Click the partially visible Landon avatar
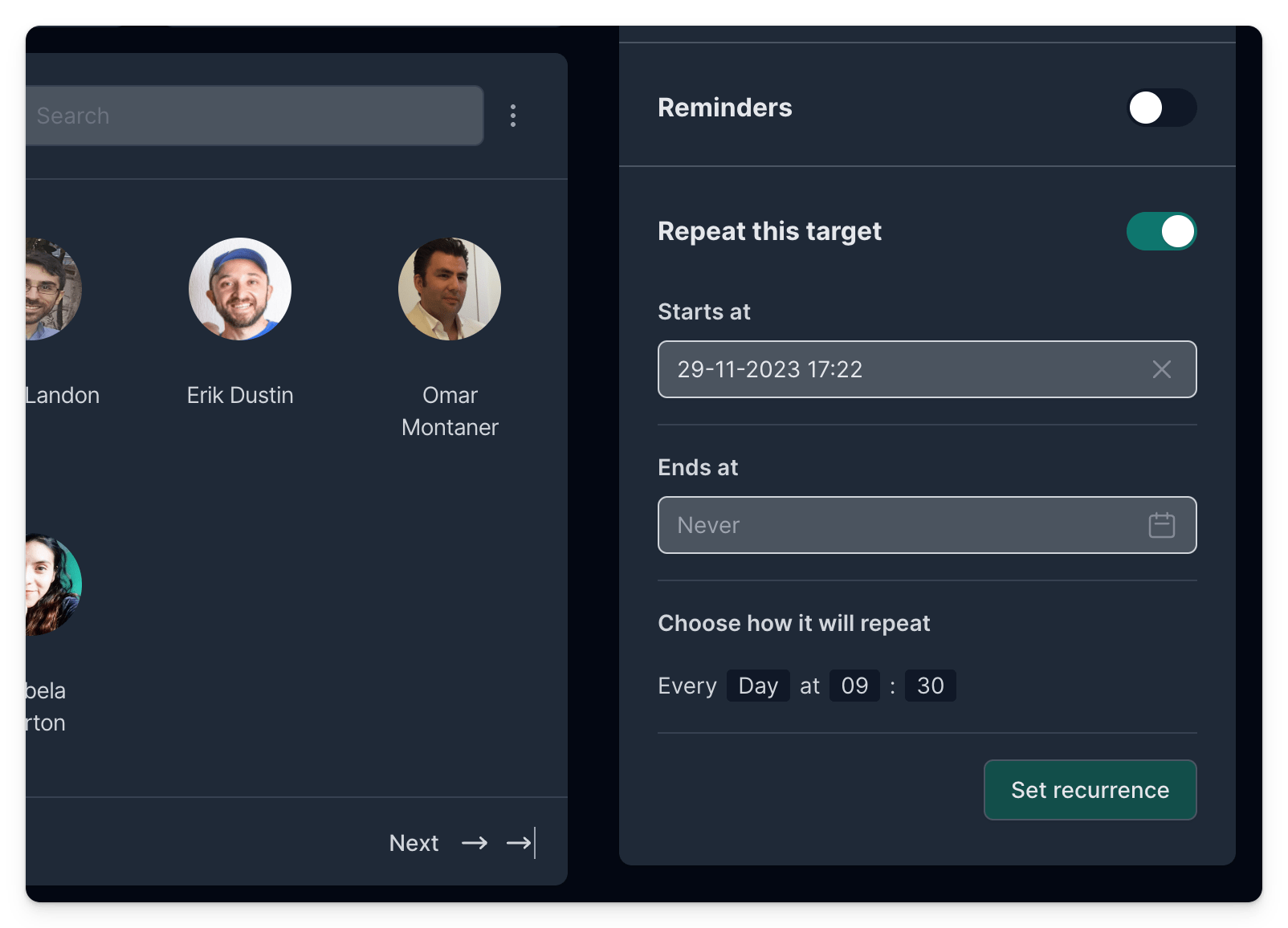1288x928 pixels. [53, 289]
